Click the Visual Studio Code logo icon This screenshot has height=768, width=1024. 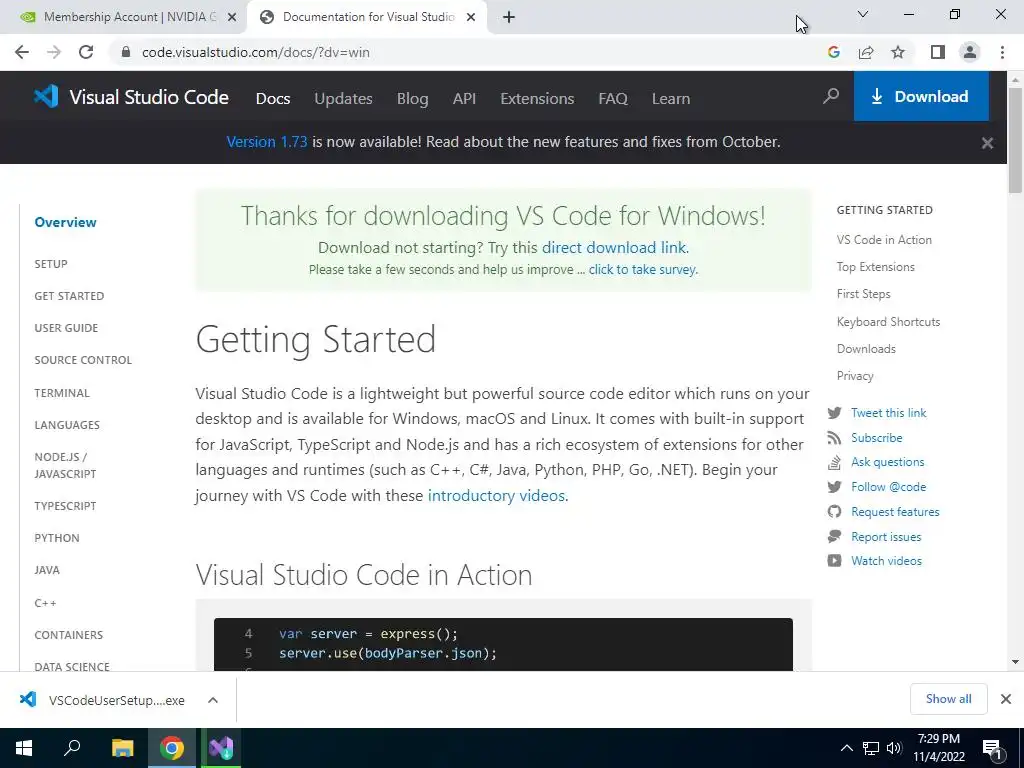pyautogui.click(x=46, y=97)
